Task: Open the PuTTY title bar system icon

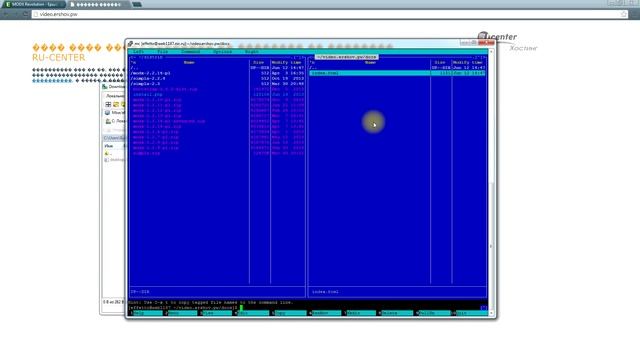Action: coord(131,43)
